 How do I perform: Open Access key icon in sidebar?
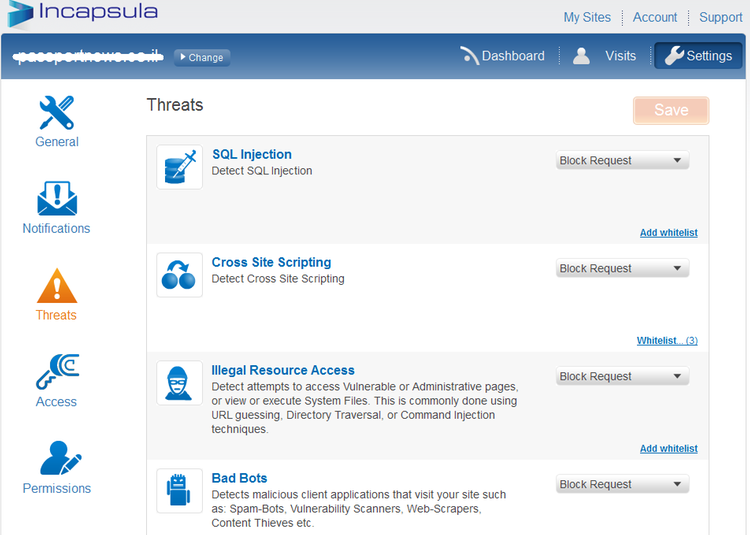(x=57, y=372)
